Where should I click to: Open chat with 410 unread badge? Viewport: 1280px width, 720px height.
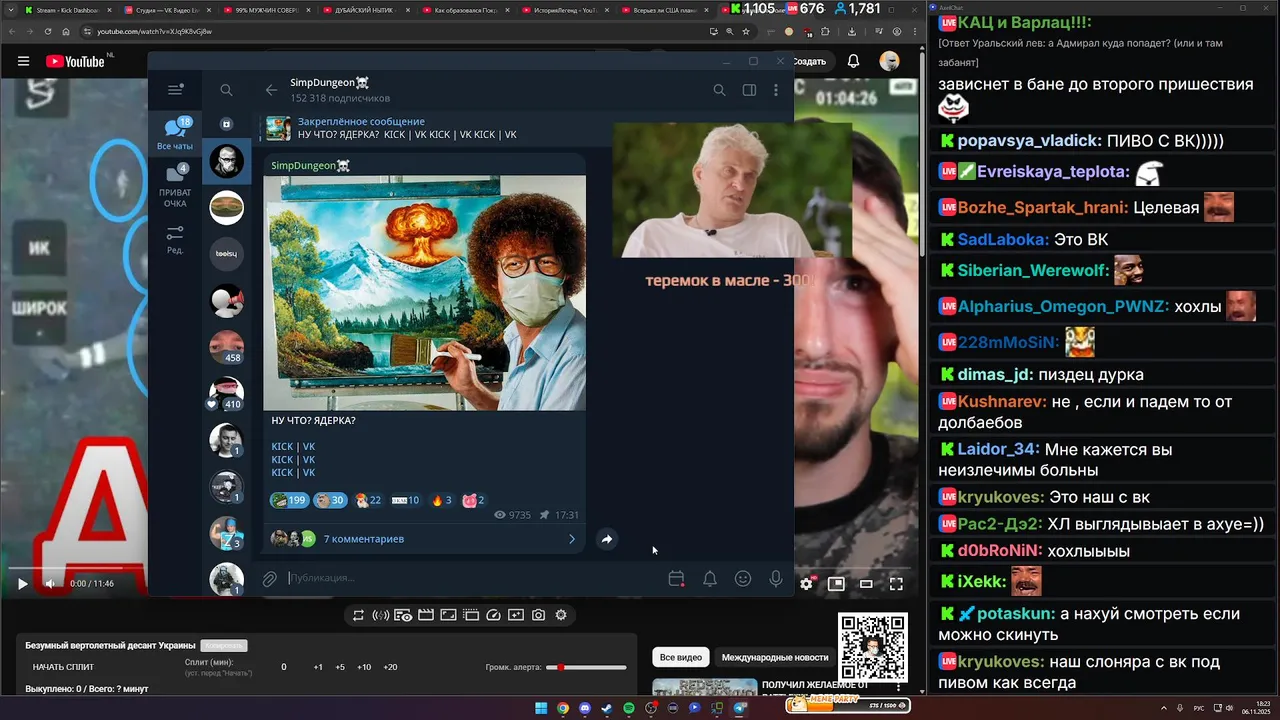(227, 393)
